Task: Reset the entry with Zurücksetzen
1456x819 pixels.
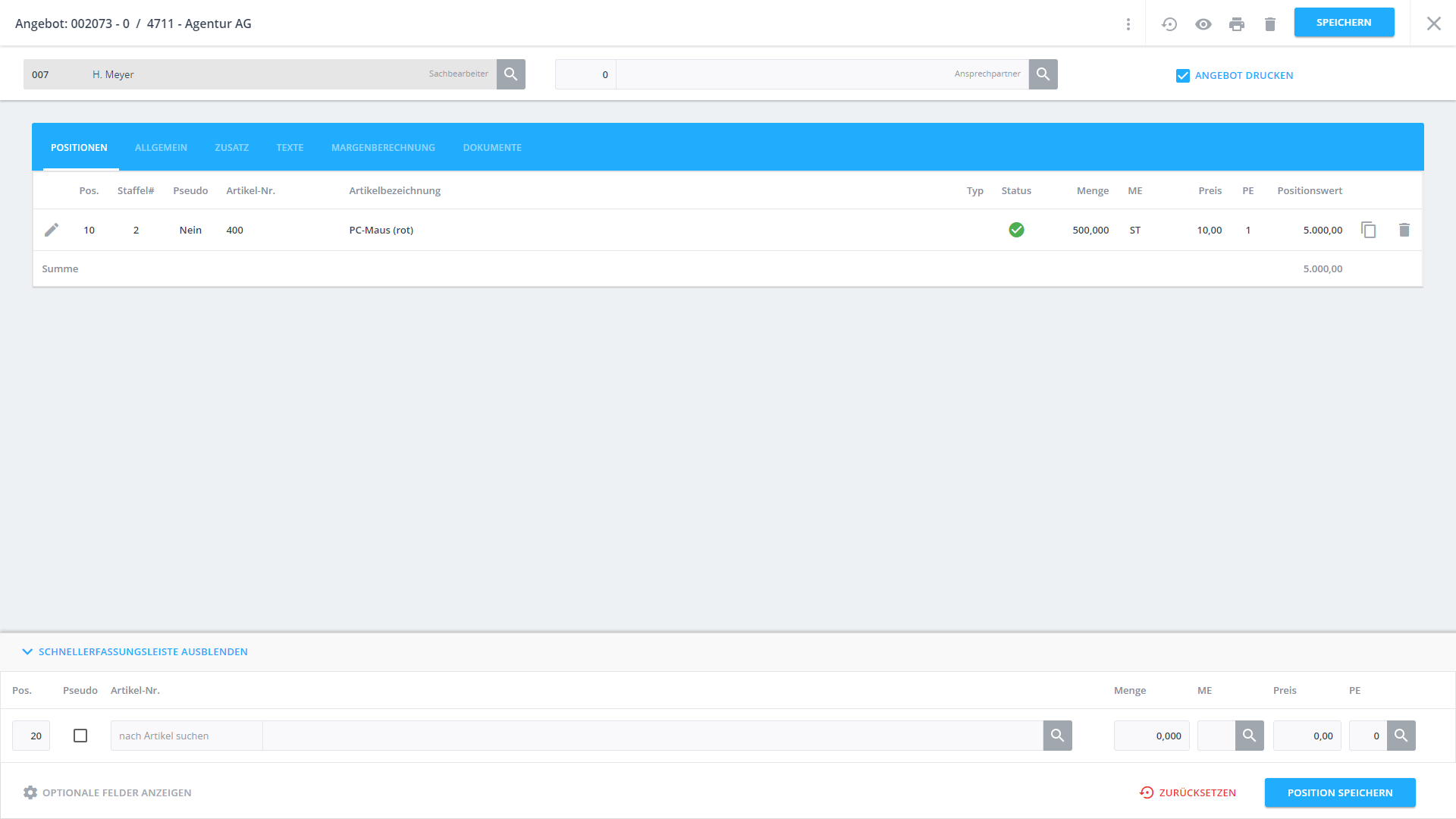Action: coord(1188,792)
